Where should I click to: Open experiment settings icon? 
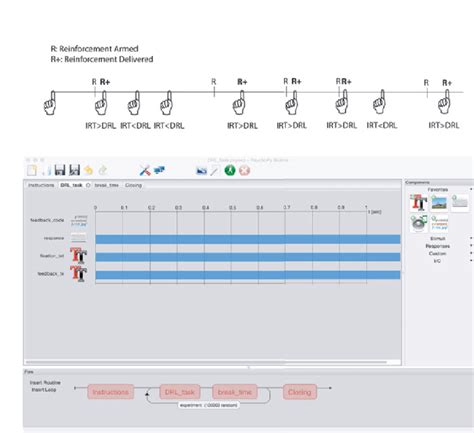pos(201,171)
